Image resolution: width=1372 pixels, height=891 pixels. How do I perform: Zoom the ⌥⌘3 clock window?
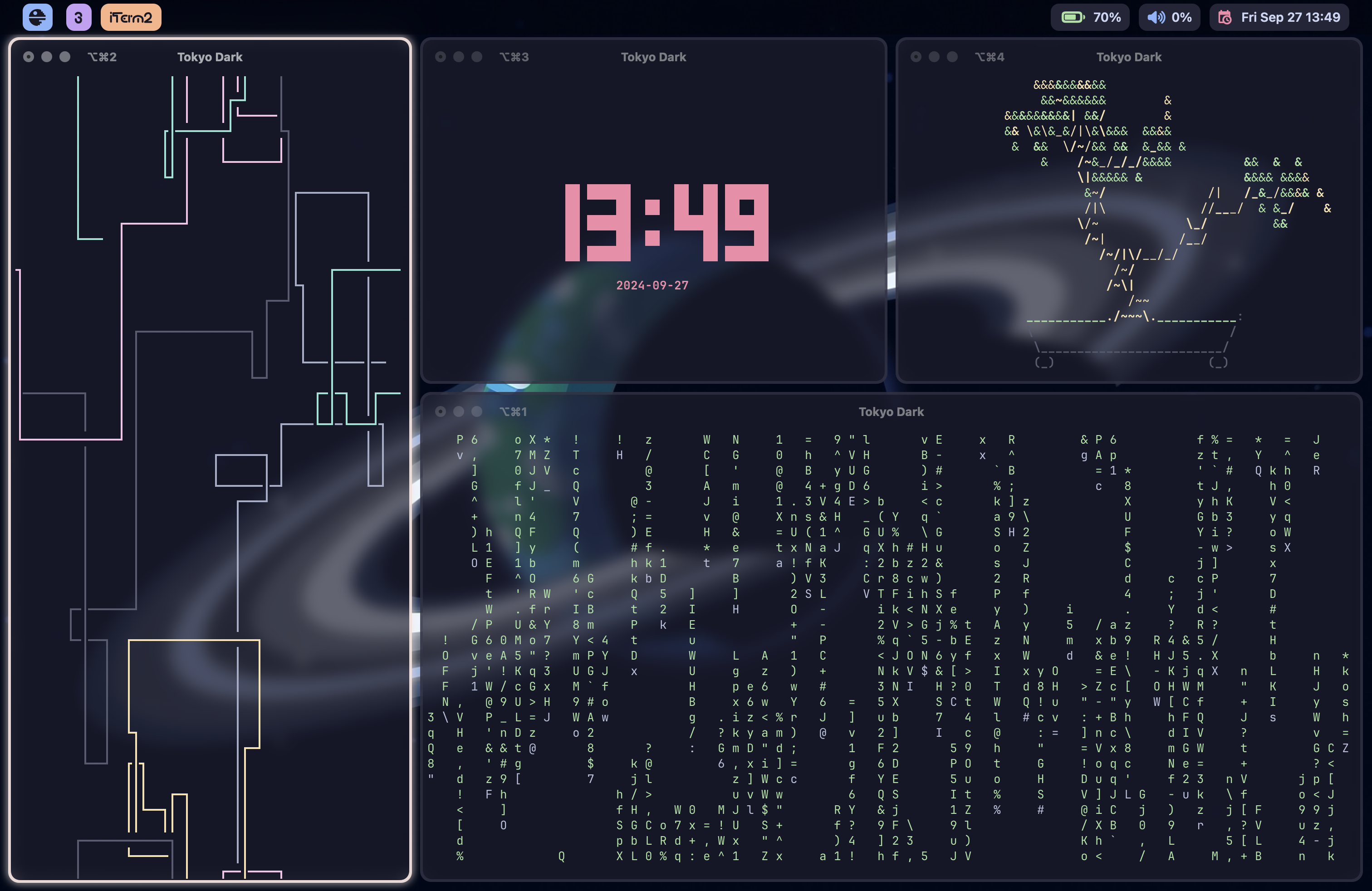point(477,56)
